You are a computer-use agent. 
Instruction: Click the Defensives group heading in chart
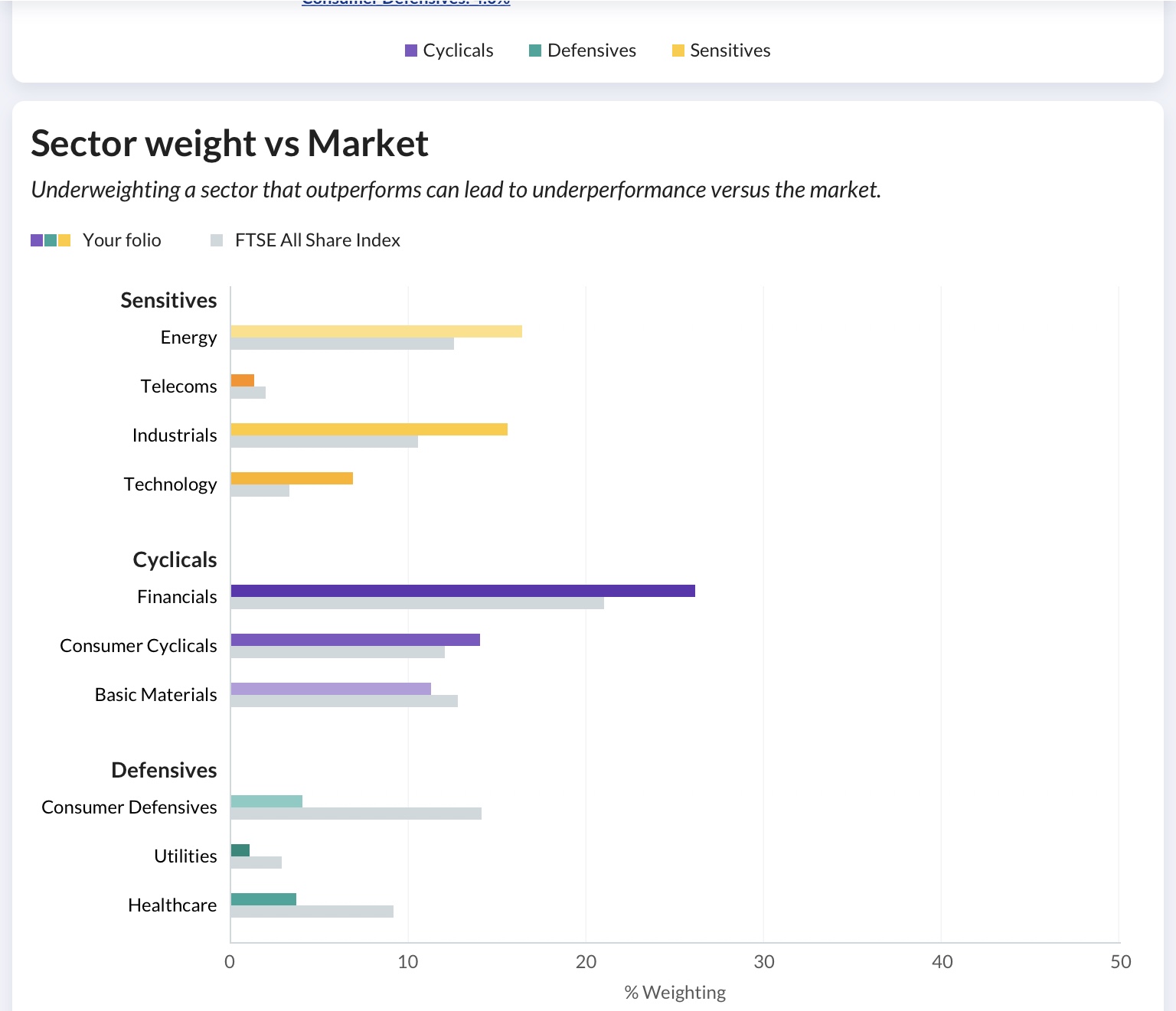tap(164, 770)
